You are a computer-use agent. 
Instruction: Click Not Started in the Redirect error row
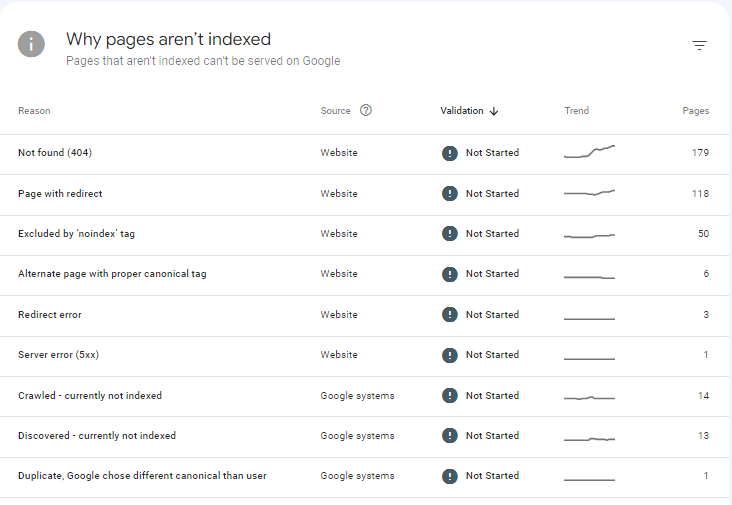(493, 315)
